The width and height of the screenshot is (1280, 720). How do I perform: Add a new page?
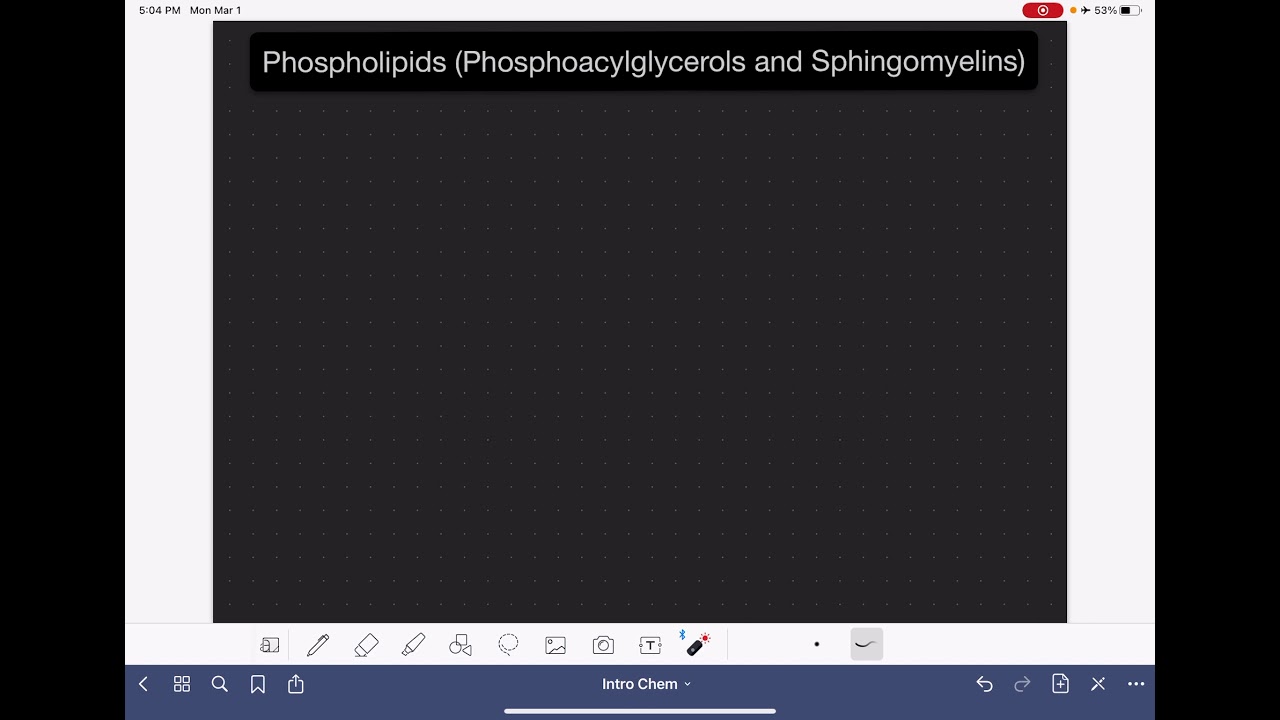(1060, 684)
